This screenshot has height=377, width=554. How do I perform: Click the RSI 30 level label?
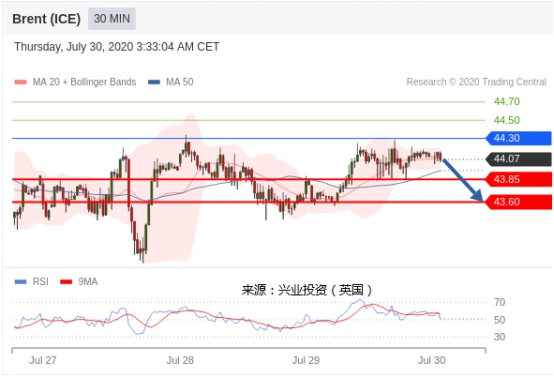click(499, 337)
